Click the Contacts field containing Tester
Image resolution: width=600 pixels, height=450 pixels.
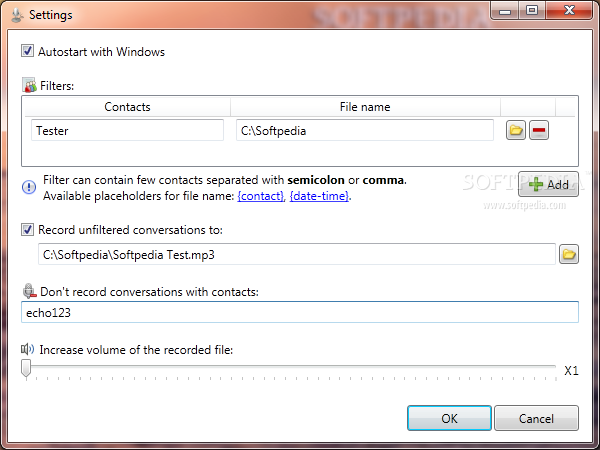[x=127, y=130]
